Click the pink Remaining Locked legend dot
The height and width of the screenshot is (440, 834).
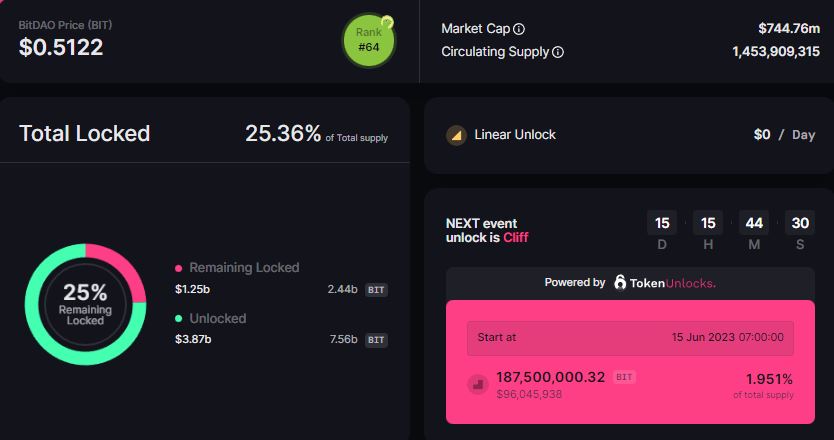point(179,268)
